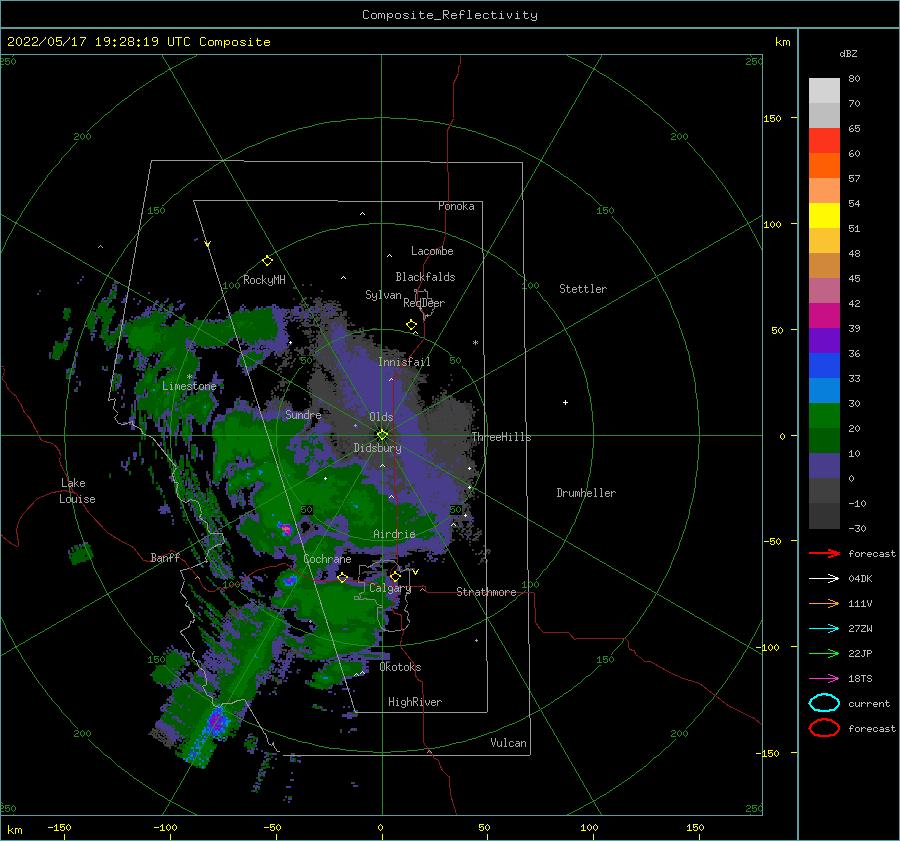Viewport: 900px width, 841px height.
Task: Click the Vulcan city label
Action: pos(508,743)
